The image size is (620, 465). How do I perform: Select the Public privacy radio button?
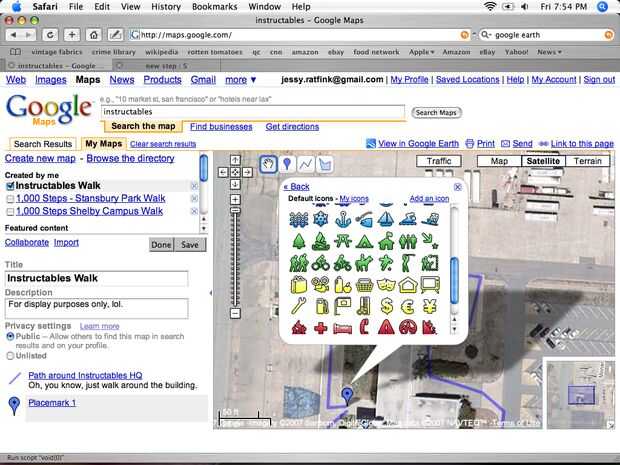coord(10,336)
